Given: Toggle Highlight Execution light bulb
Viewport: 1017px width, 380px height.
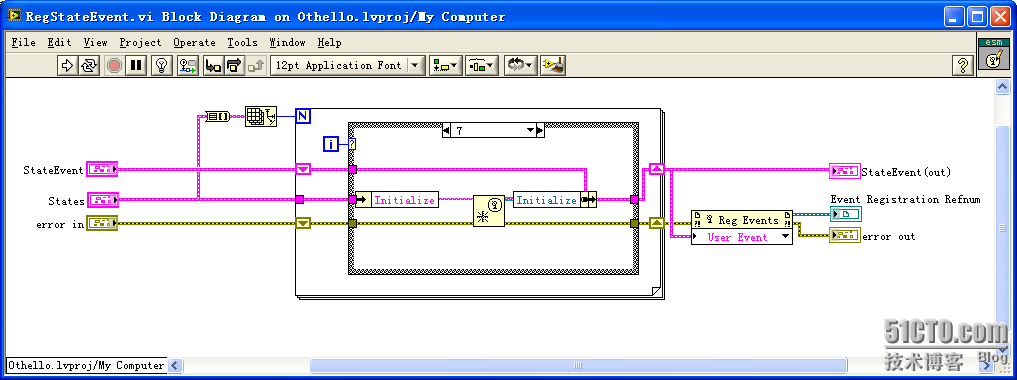Looking at the screenshot, I should coord(162,65).
